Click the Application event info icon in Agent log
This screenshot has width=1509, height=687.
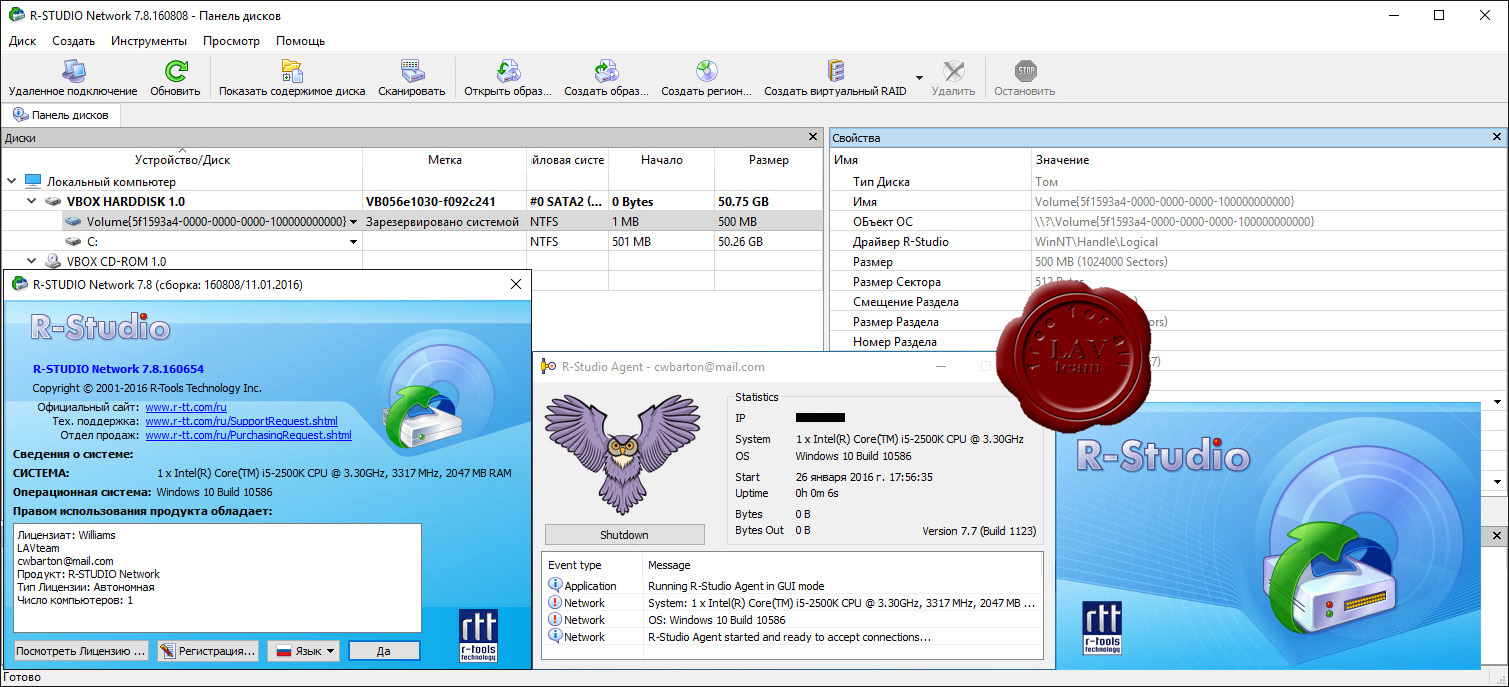pyautogui.click(x=555, y=585)
